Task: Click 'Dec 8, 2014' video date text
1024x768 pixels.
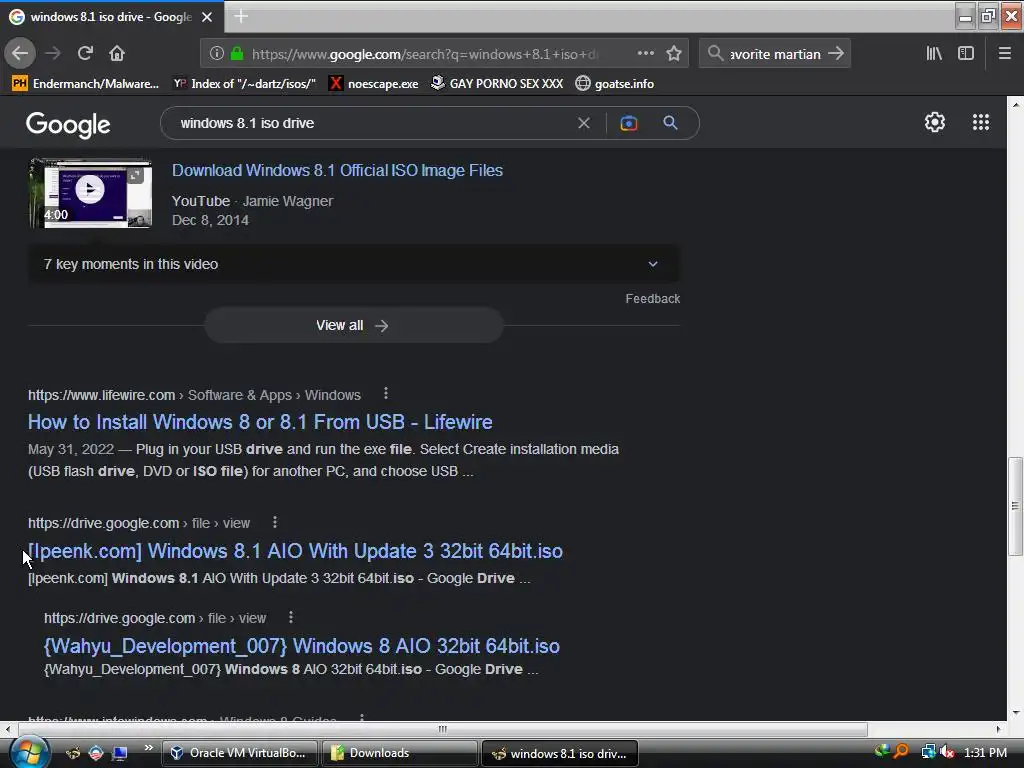Action: [x=210, y=220]
